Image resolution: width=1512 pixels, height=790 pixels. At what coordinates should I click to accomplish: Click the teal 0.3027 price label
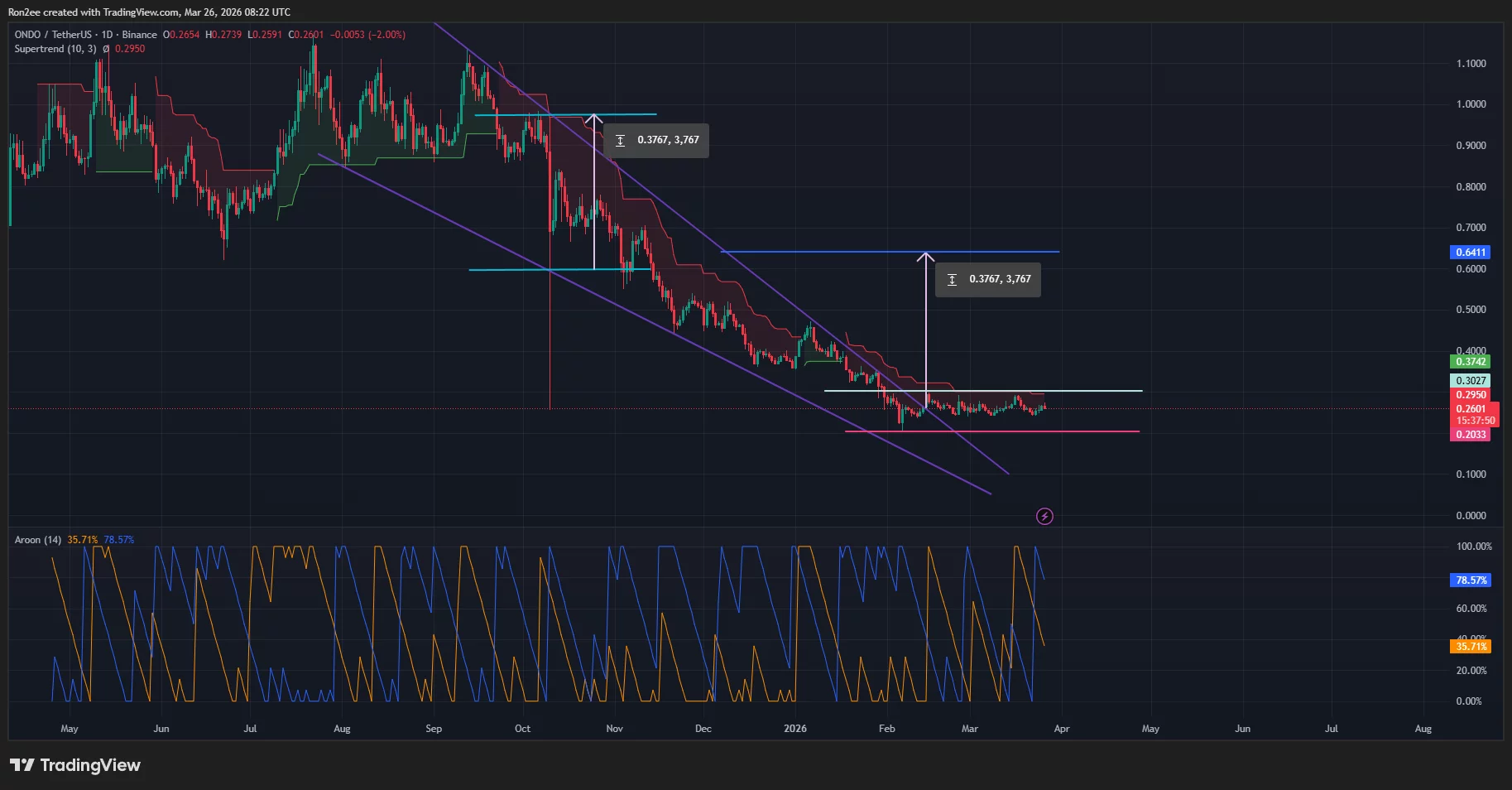coord(1471,379)
